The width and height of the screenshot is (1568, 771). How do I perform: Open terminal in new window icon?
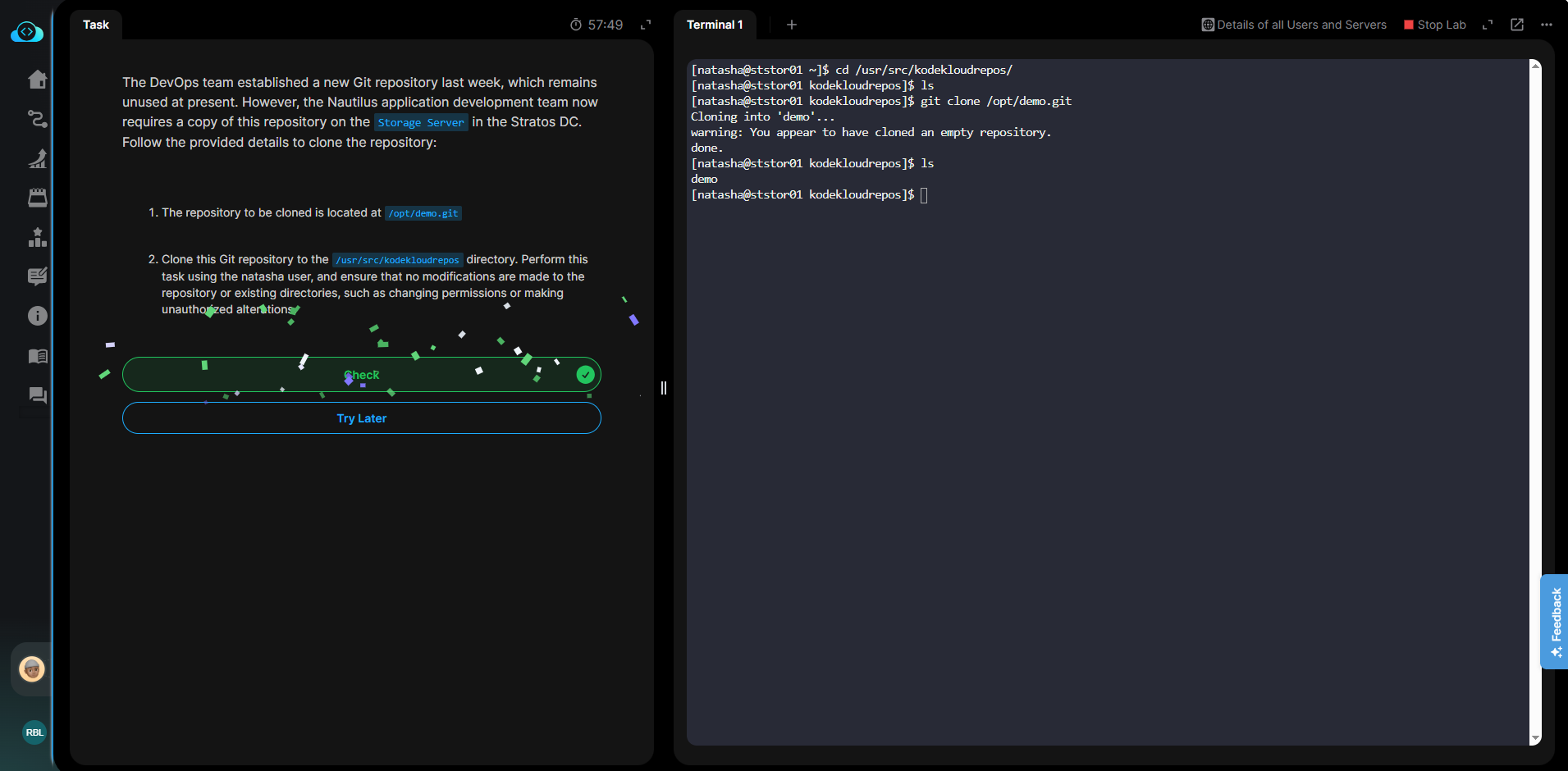pos(1517,25)
